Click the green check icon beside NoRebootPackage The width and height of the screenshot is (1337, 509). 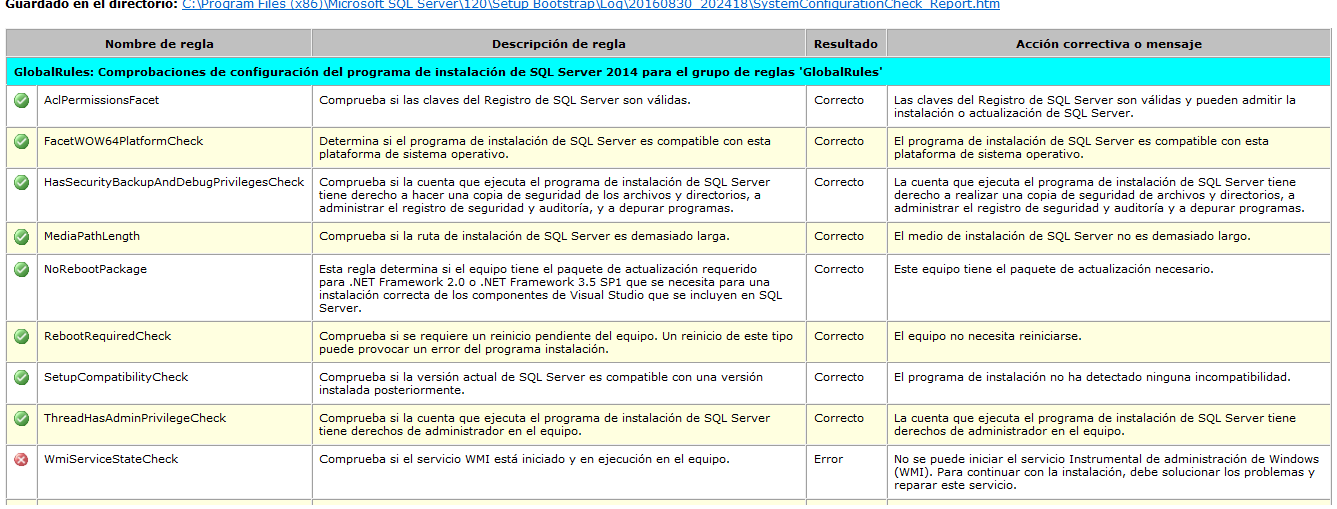click(x=21, y=269)
